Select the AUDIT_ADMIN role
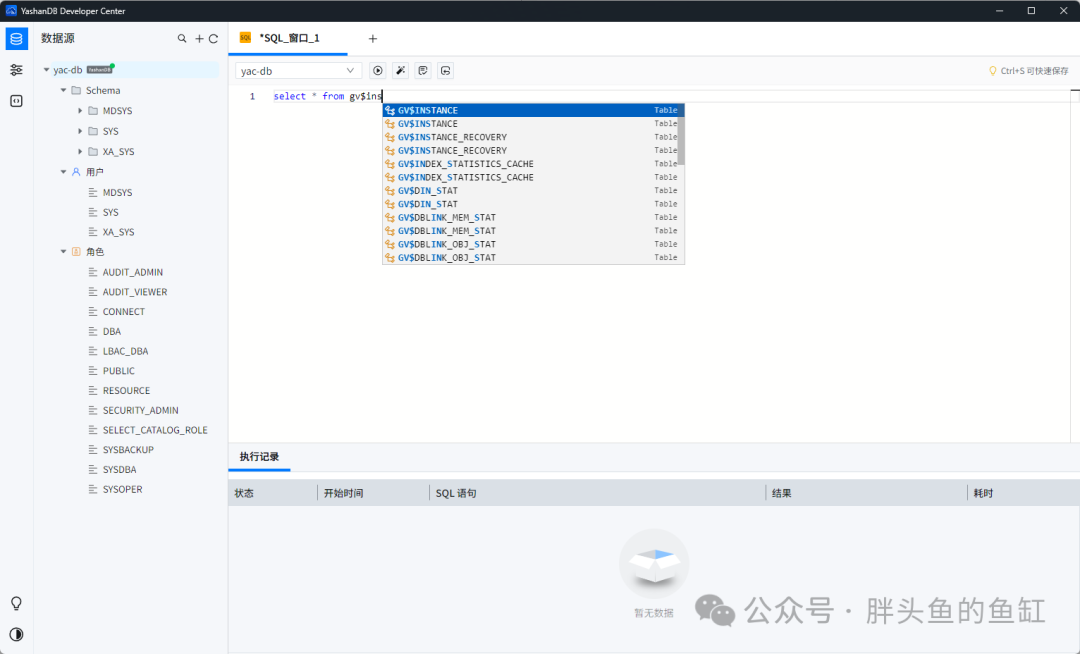 point(133,273)
